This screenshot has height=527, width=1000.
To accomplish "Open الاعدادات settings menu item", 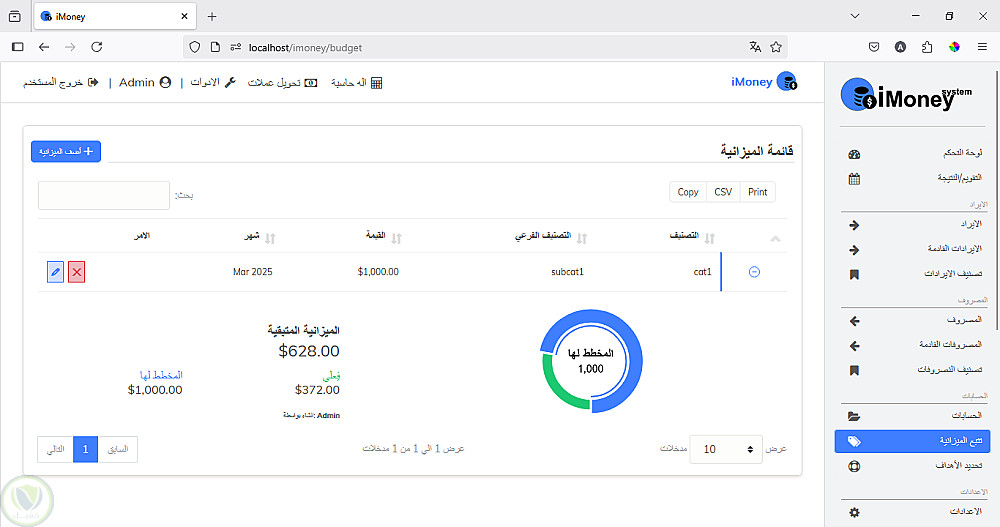I will coord(966,511).
